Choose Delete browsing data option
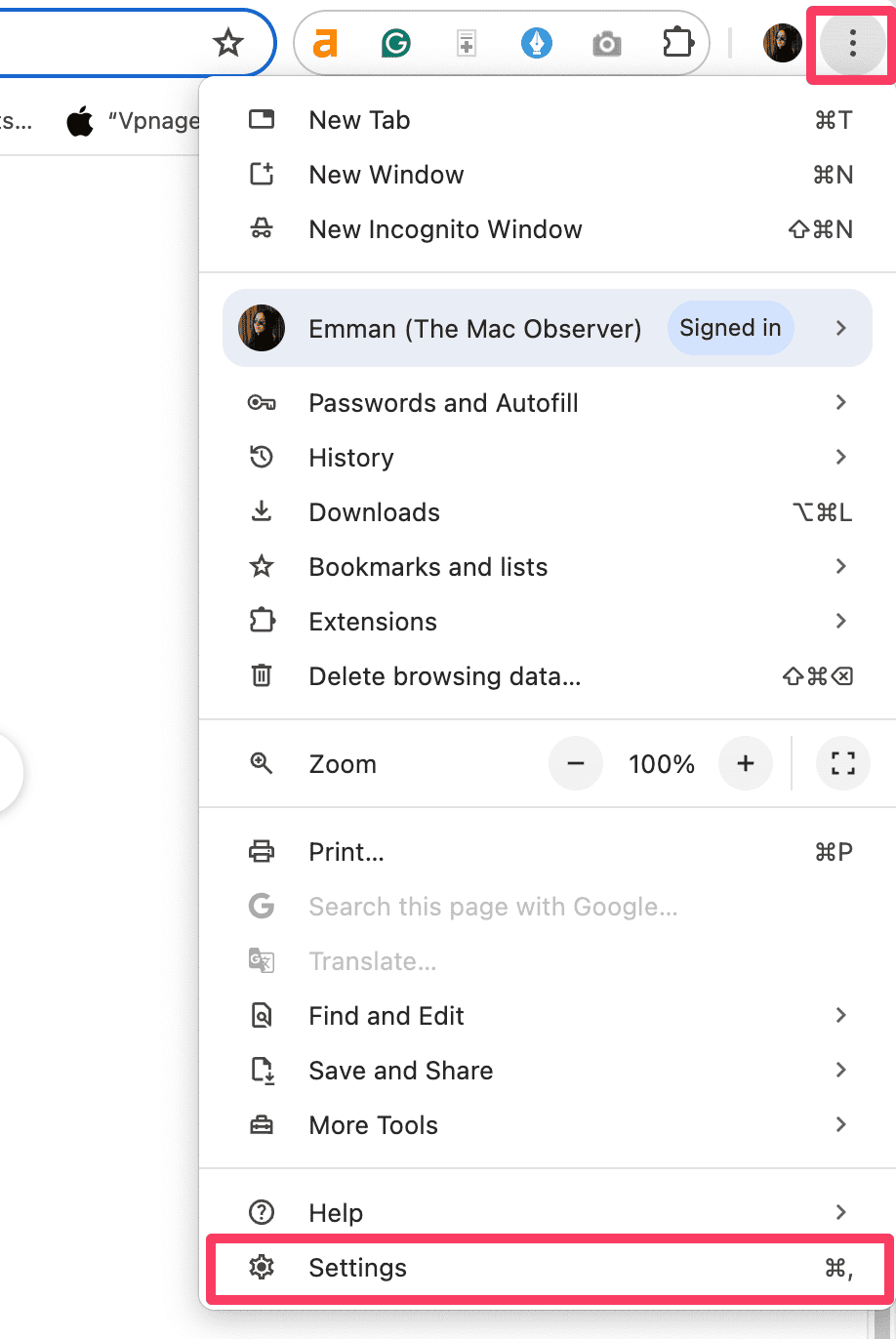This screenshot has height=1339, width=896. 445,676
